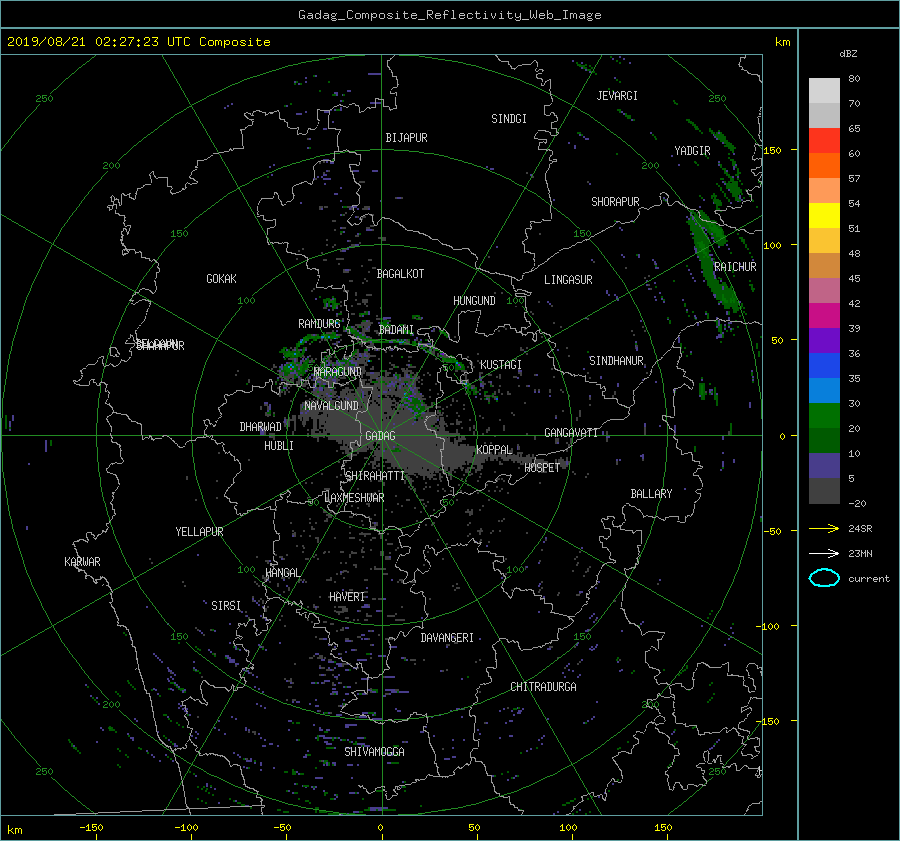The image size is (900, 841).
Task: Click the legend scale value 80
Action: (x=854, y=79)
